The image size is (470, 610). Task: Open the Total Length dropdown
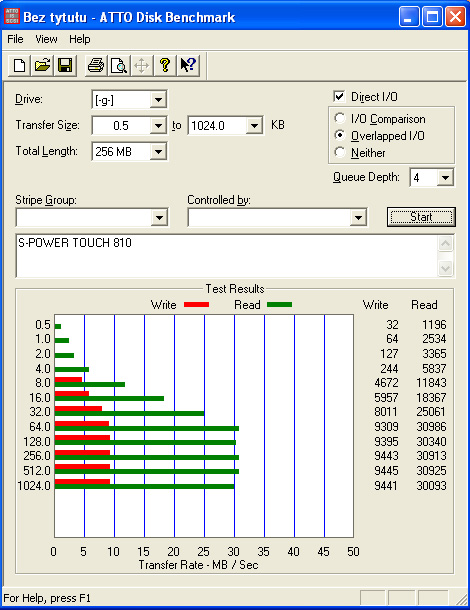(158, 151)
